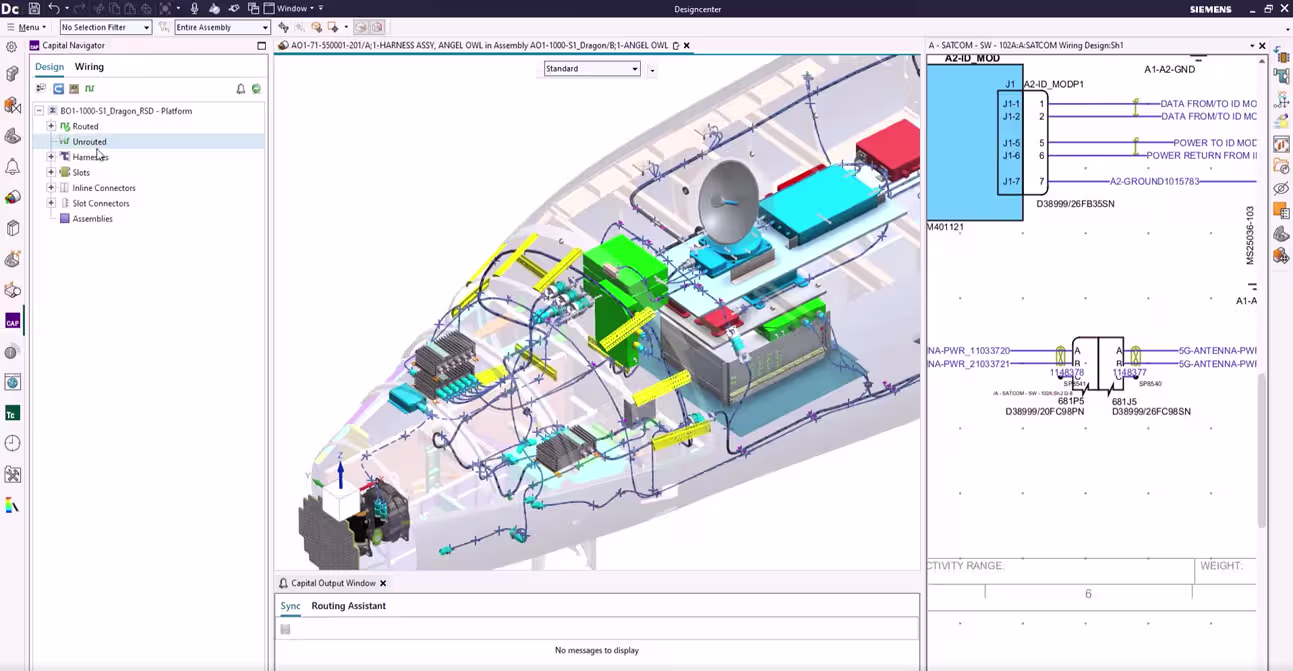
Task: Switch to the Sync tab
Action: coord(290,606)
